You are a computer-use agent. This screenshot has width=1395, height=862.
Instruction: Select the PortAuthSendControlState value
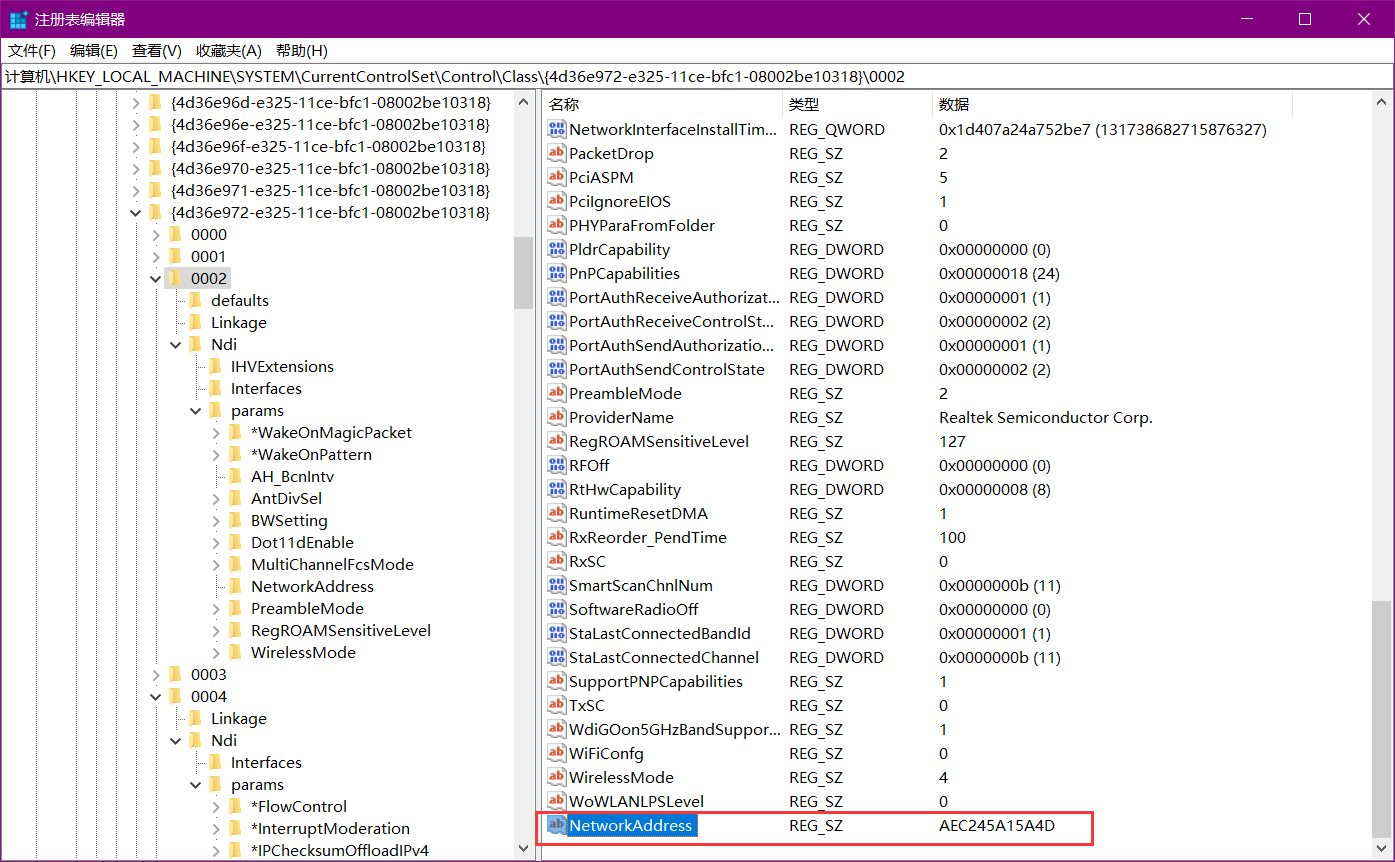(x=667, y=369)
